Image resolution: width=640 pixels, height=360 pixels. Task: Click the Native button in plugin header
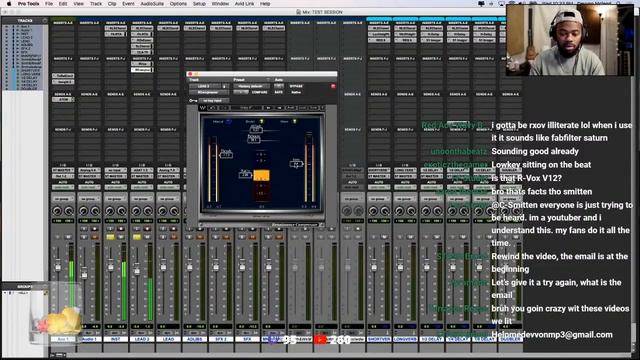coord(296,92)
